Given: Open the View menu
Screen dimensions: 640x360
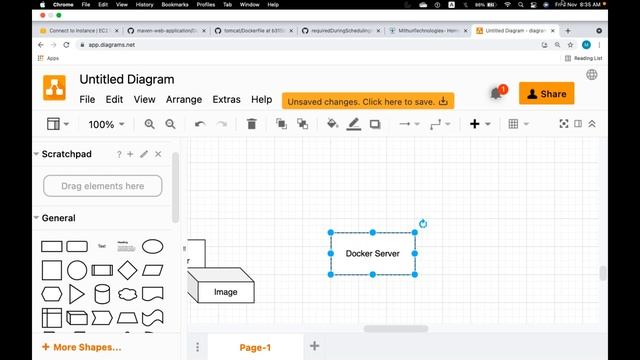Looking at the screenshot, I should point(144,100).
